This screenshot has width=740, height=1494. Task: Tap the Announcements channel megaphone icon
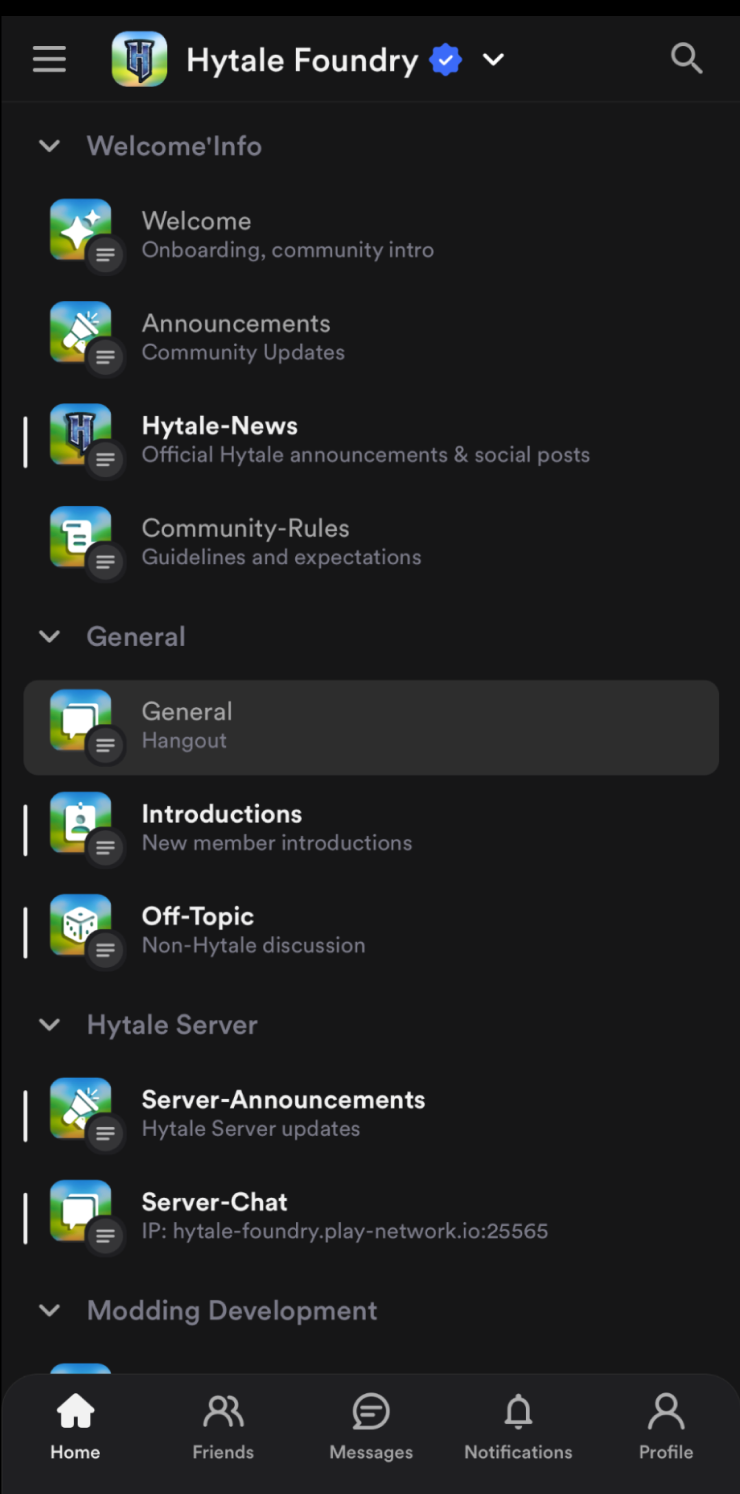point(81,332)
